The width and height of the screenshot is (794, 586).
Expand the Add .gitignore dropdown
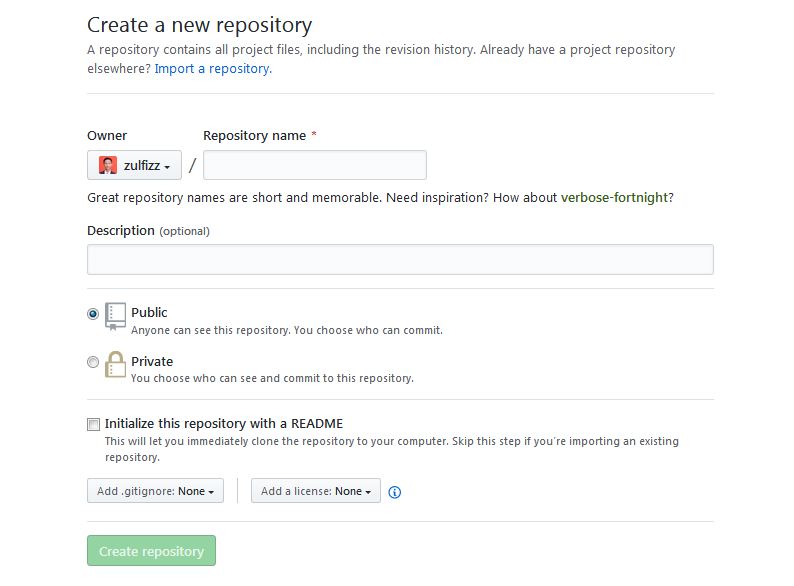155,491
